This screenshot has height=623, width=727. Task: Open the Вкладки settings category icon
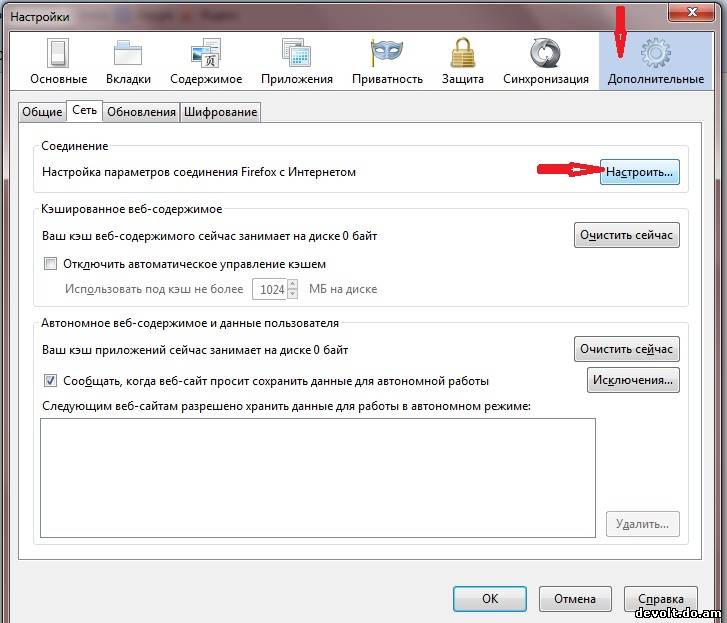[128, 53]
